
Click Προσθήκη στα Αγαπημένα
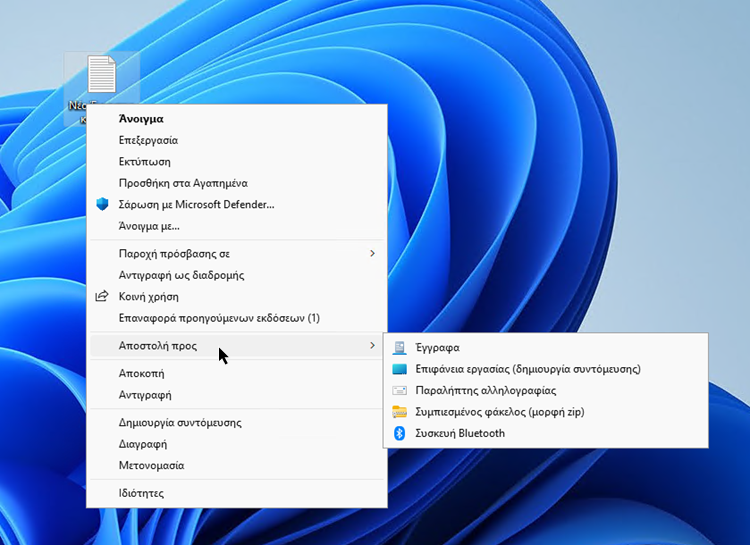tap(237, 183)
